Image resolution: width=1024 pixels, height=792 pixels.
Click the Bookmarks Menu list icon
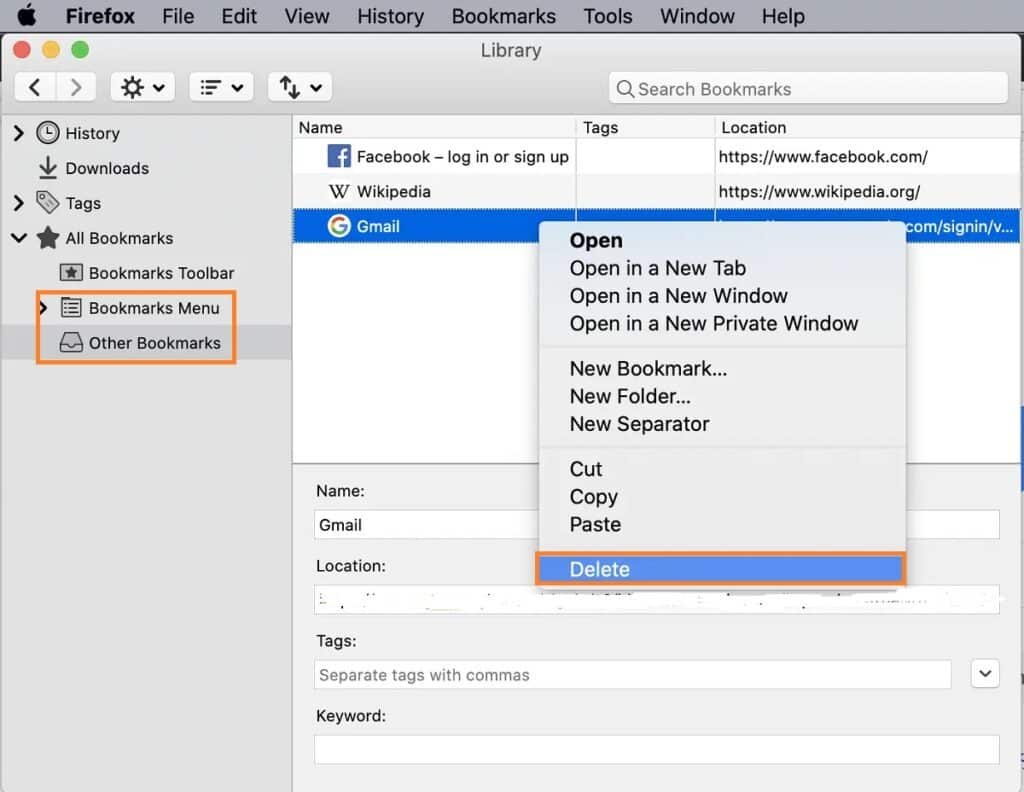[71, 308]
